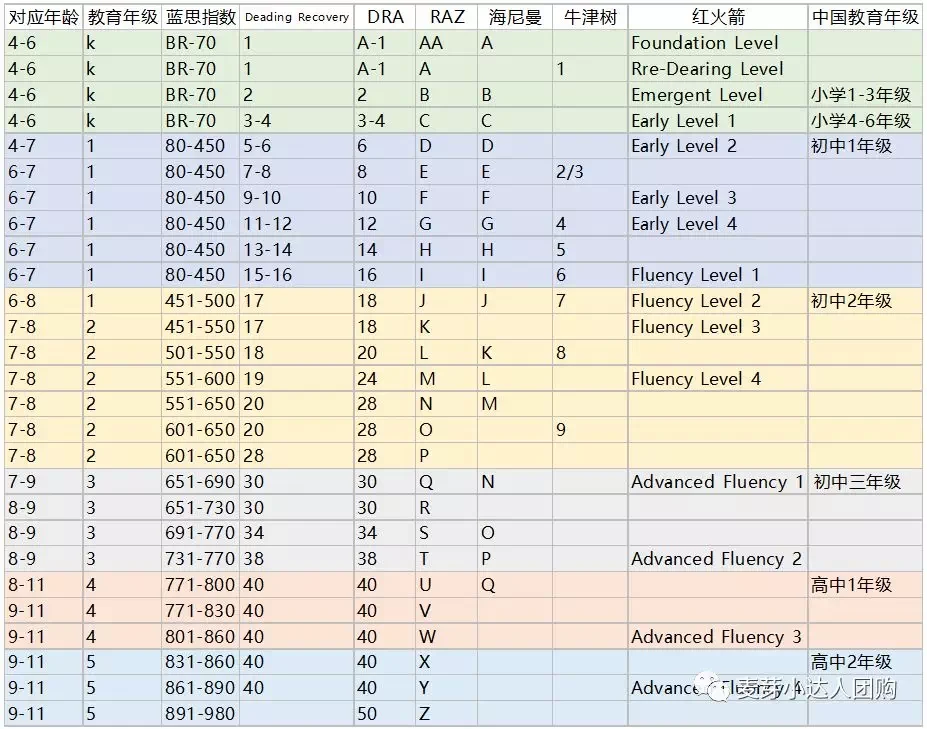Select the 蓝思指数 column header
927x729 pixels.
(200, 17)
